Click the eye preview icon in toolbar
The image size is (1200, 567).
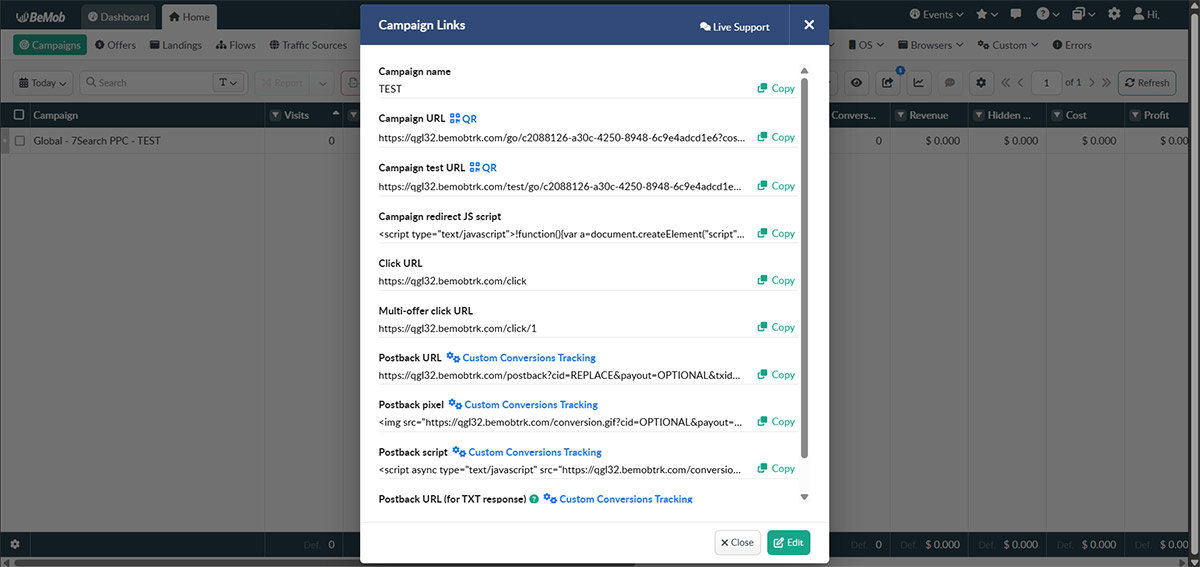click(856, 83)
